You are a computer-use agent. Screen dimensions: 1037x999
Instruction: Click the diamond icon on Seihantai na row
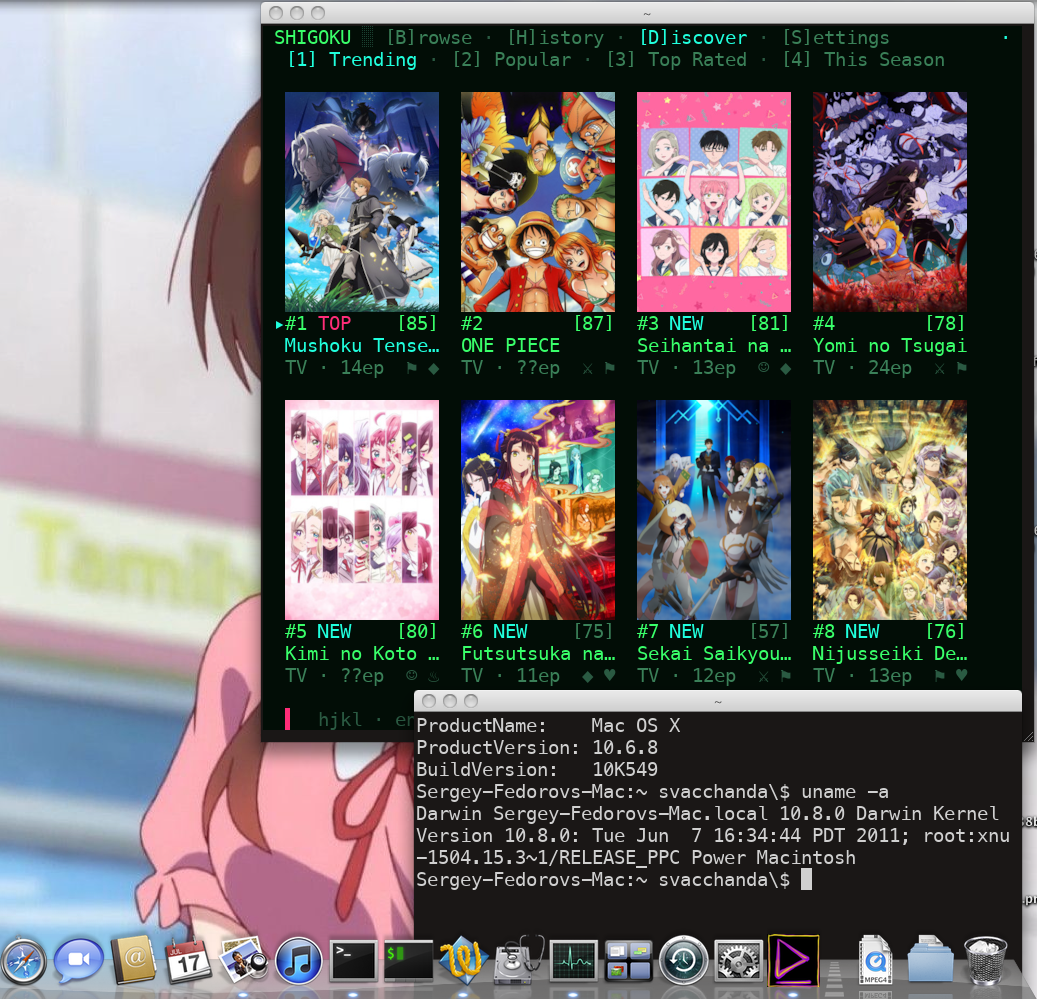[786, 368]
